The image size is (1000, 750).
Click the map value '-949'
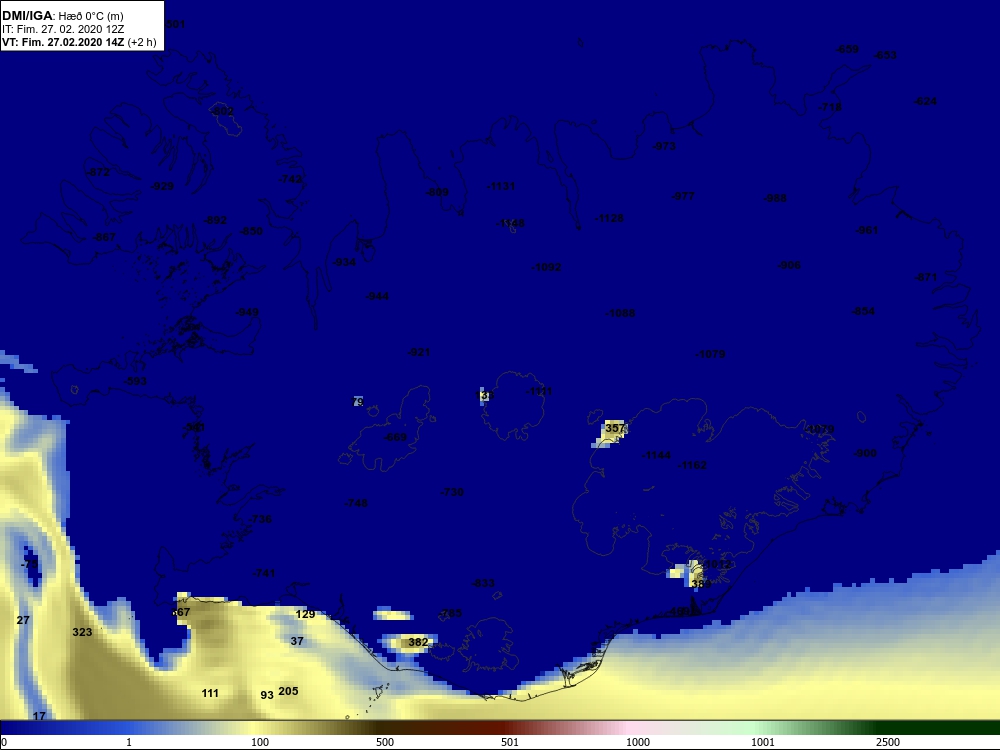point(247,312)
